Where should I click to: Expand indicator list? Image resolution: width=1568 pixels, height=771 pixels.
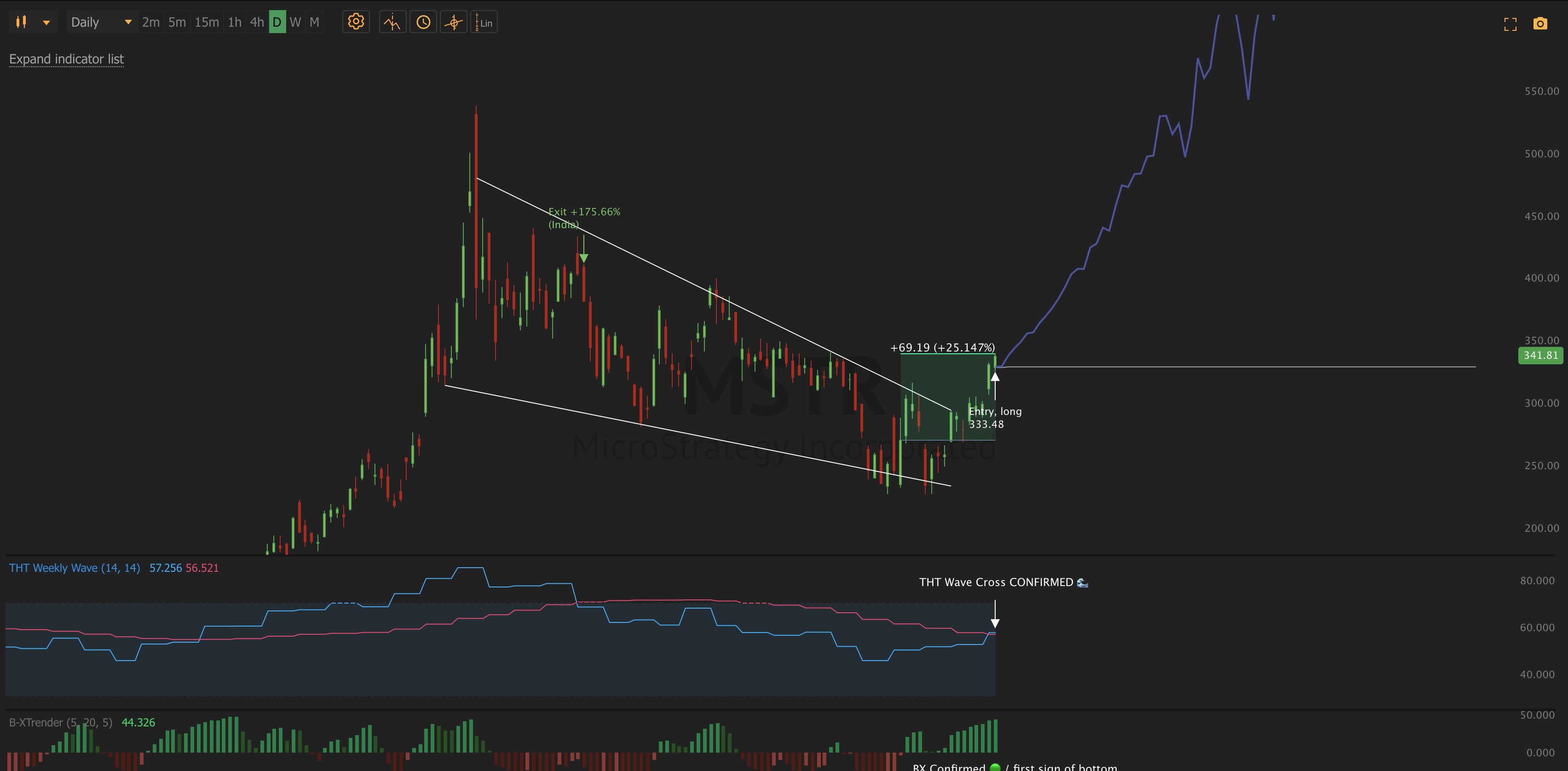66,59
